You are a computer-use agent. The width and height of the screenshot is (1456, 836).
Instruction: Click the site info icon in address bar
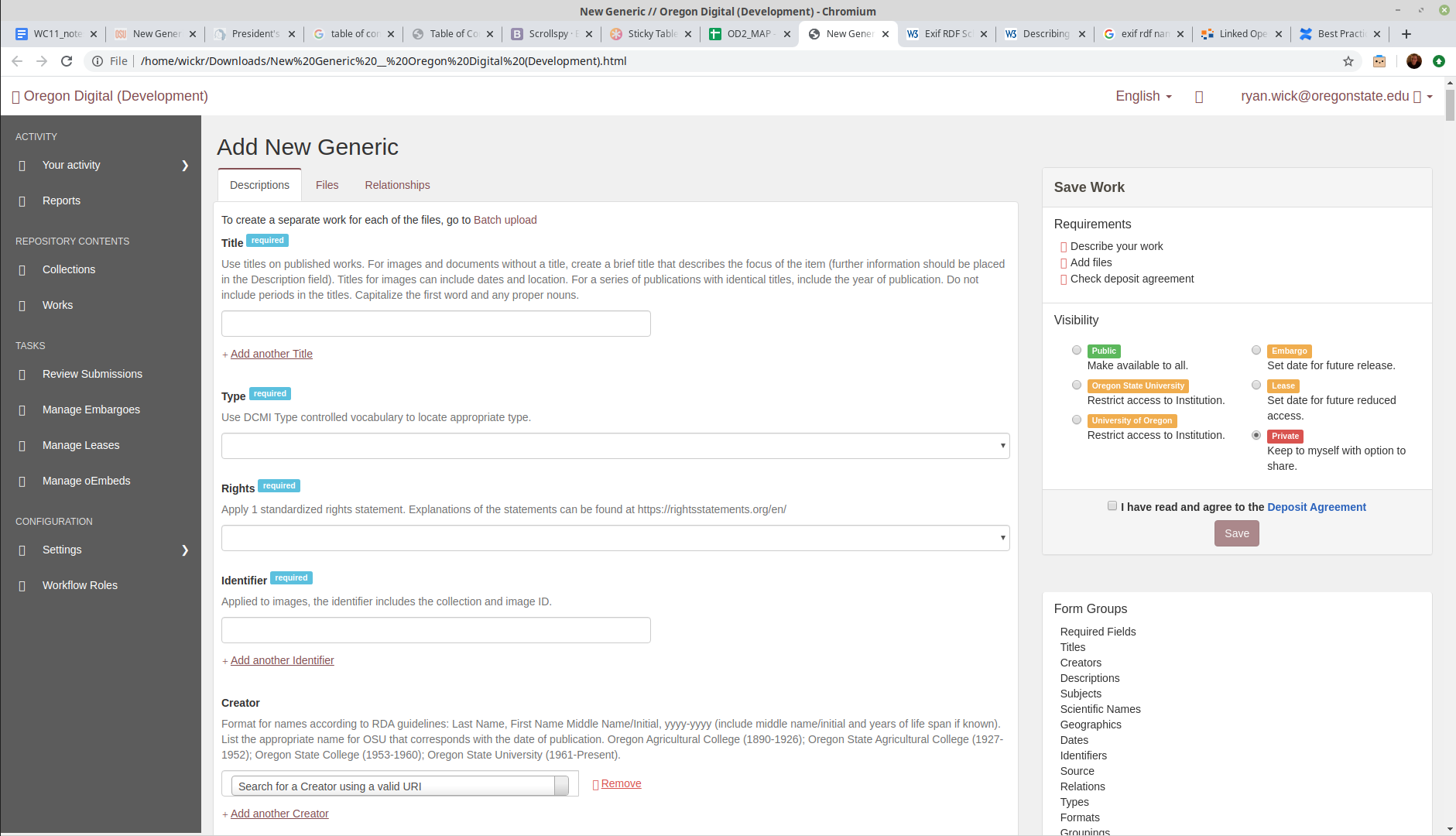click(98, 61)
